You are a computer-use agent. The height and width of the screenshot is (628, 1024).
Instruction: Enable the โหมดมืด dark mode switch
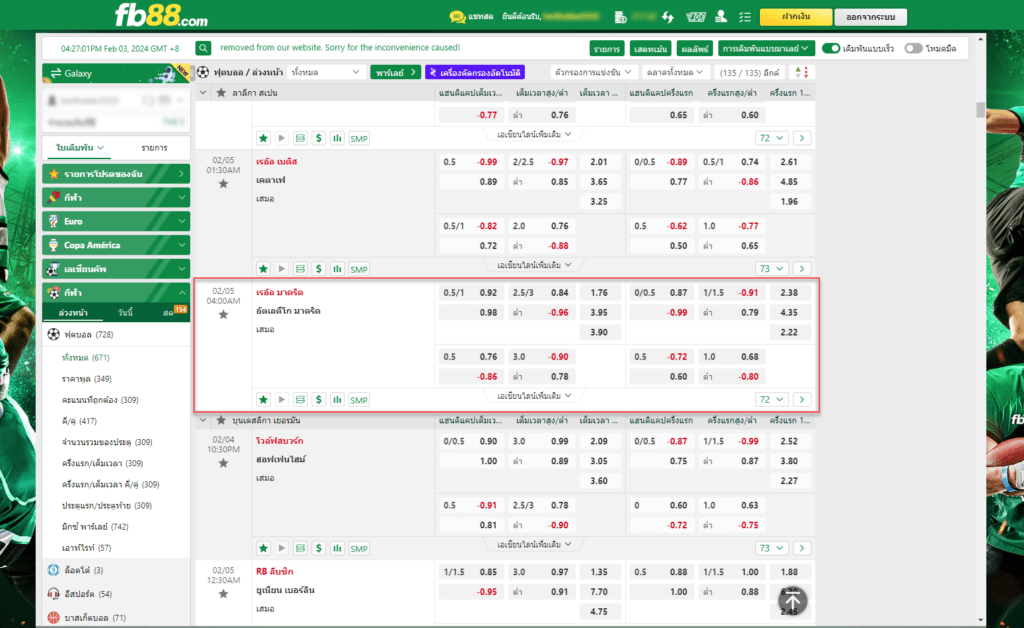pos(912,48)
